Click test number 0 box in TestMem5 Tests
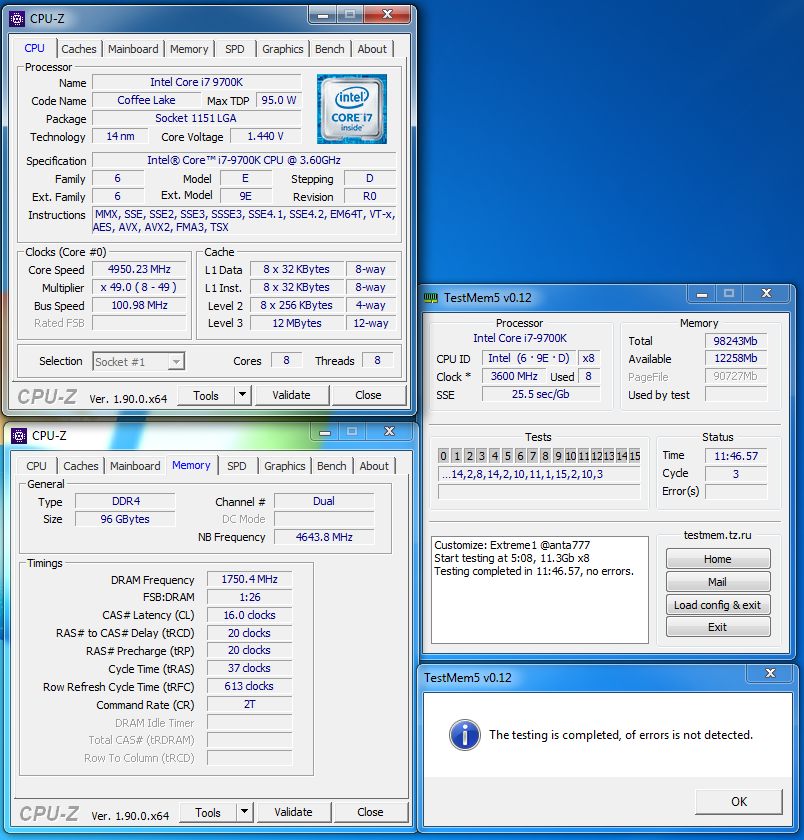Screen dimensions: 804x840 pyautogui.click(x=444, y=456)
